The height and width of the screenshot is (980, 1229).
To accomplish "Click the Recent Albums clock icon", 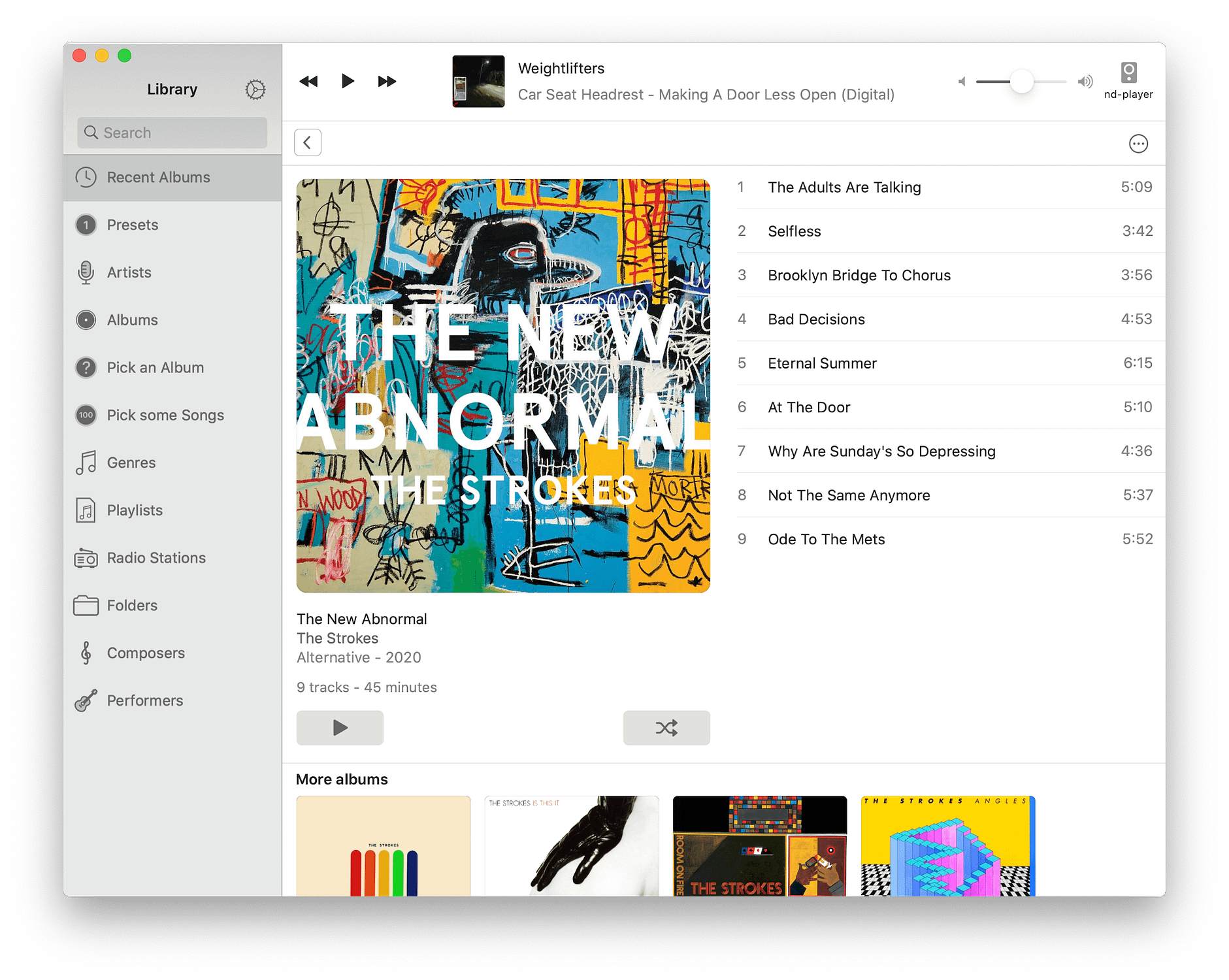I will coord(86,177).
